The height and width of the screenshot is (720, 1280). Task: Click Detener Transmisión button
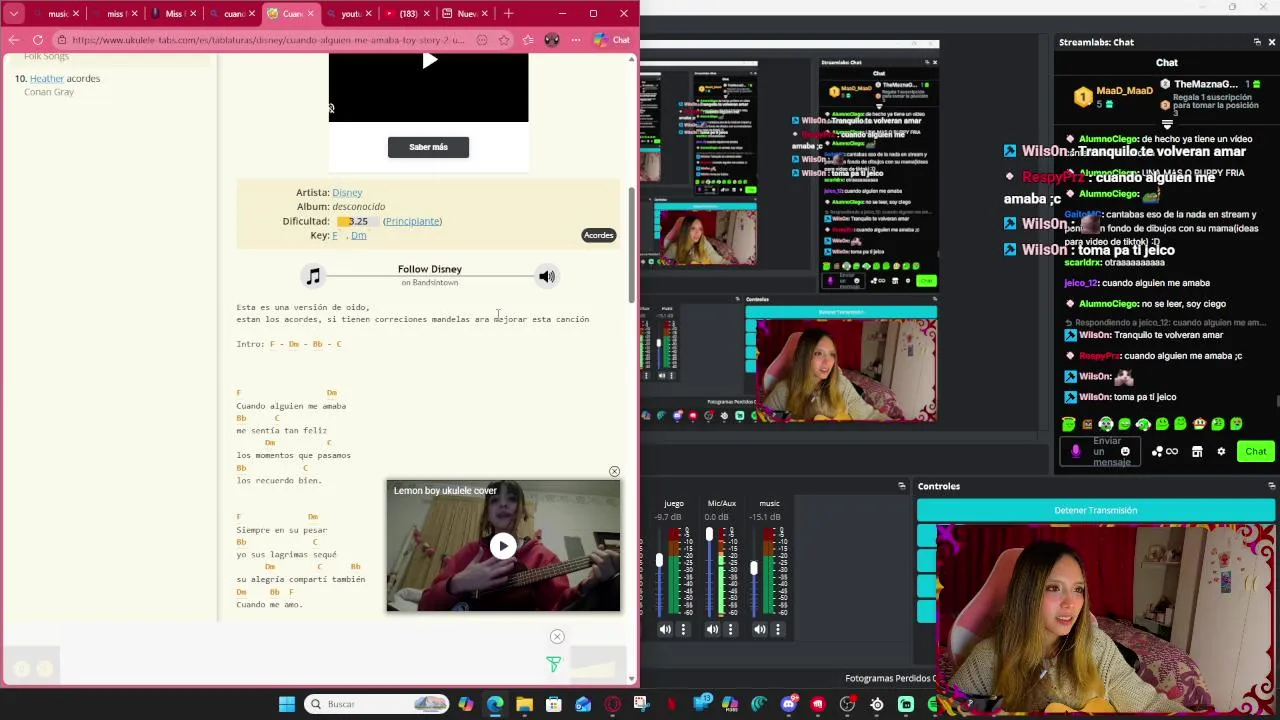1096,510
